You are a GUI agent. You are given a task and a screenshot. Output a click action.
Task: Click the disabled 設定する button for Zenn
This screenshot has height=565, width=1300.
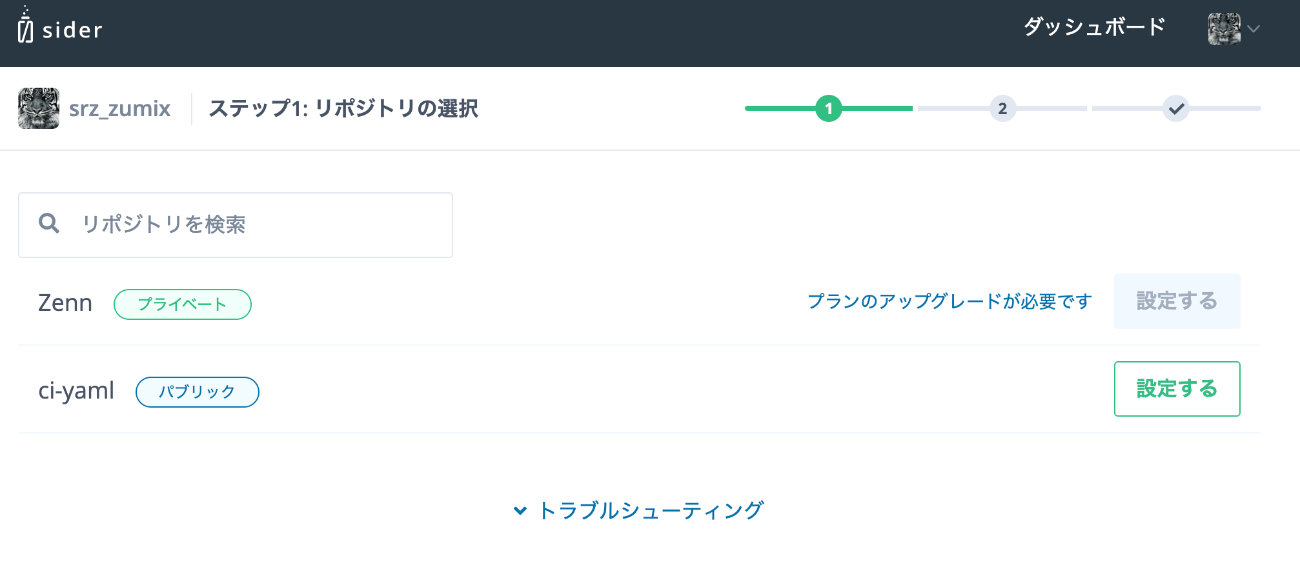[1177, 301]
